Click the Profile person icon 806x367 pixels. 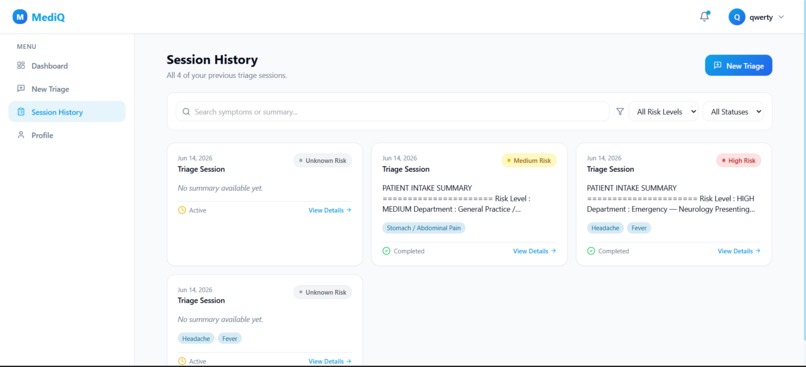click(21, 135)
